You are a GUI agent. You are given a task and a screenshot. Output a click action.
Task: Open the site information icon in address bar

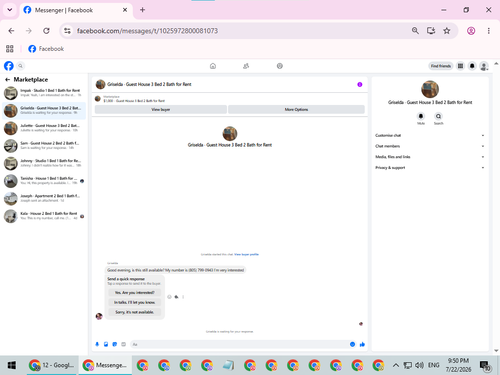67,31
